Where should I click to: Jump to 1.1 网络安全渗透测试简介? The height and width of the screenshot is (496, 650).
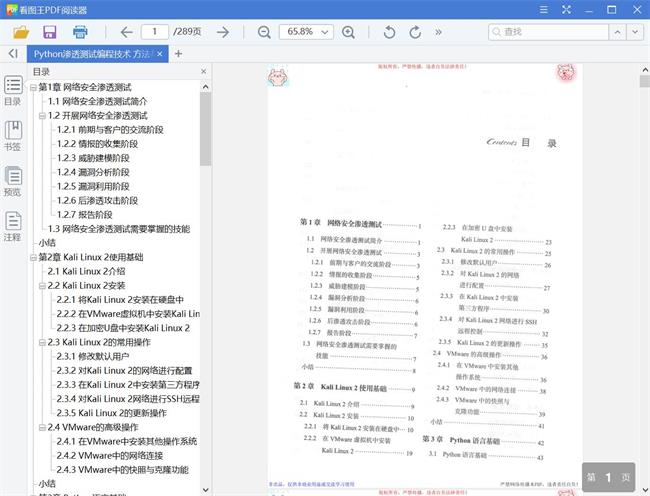click(x=97, y=101)
